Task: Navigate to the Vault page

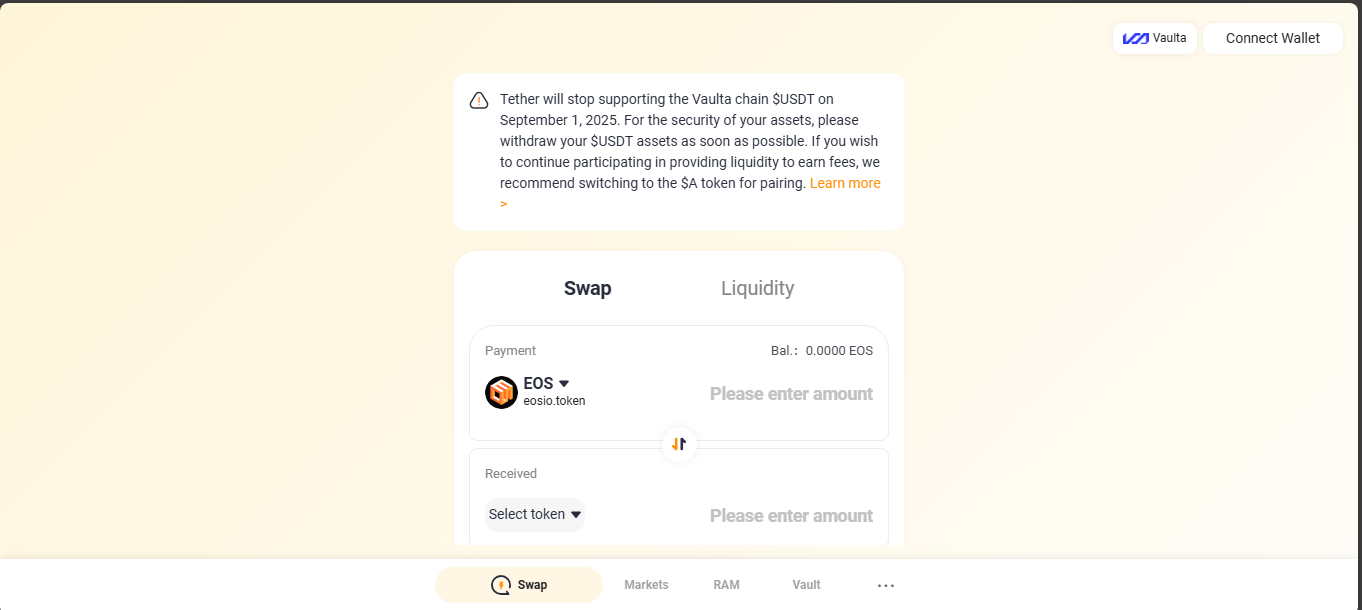Action: pyautogui.click(x=806, y=585)
